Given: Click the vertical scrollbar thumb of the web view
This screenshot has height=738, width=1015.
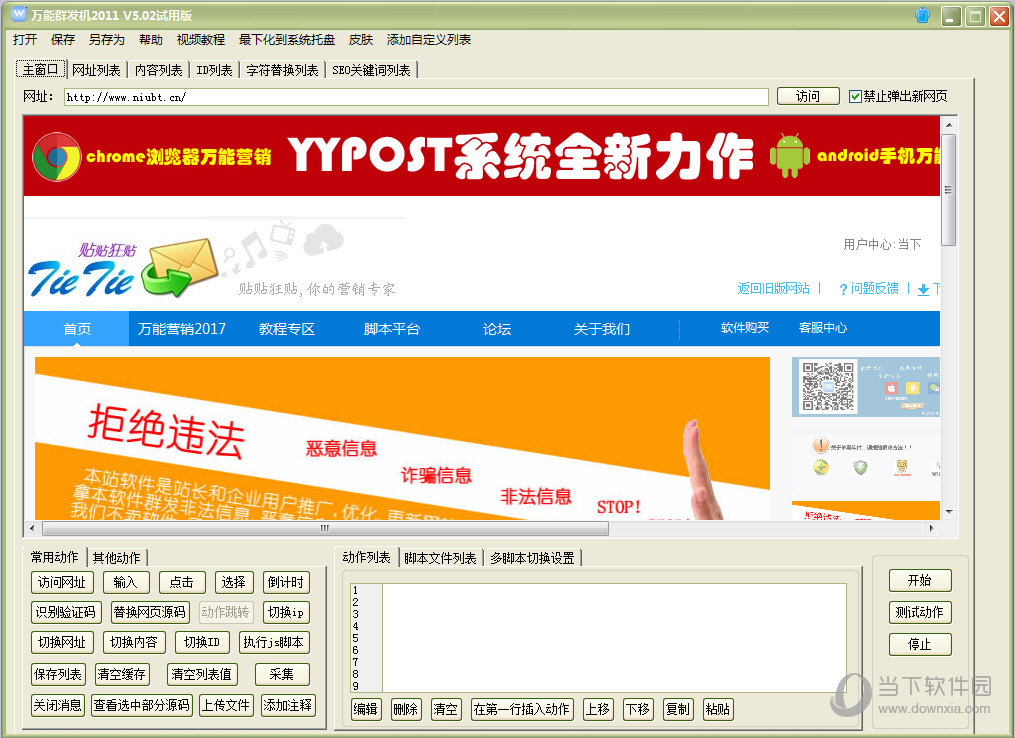Looking at the screenshot, I should click(949, 190).
